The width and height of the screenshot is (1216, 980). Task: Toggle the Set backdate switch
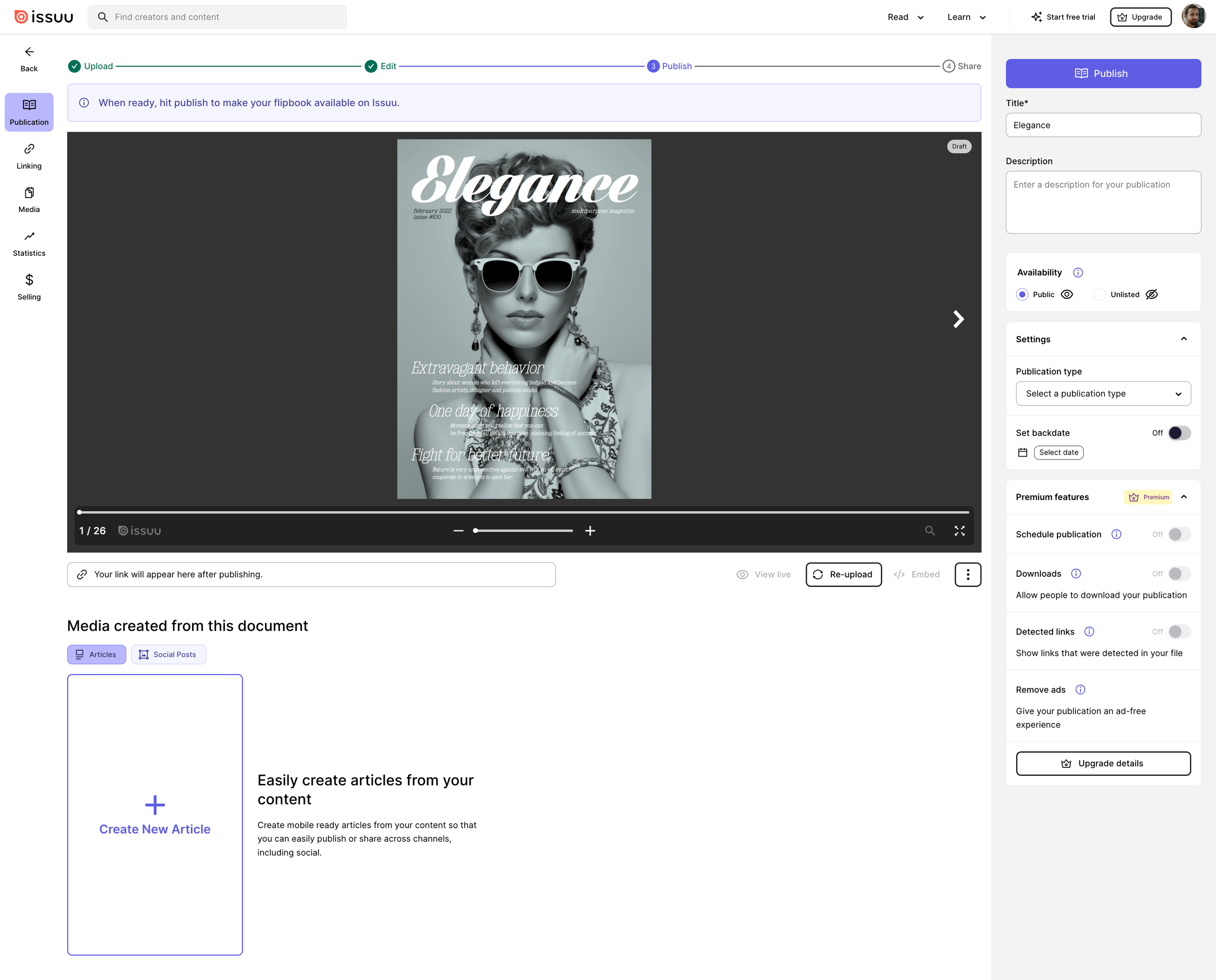(x=1179, y=433)
